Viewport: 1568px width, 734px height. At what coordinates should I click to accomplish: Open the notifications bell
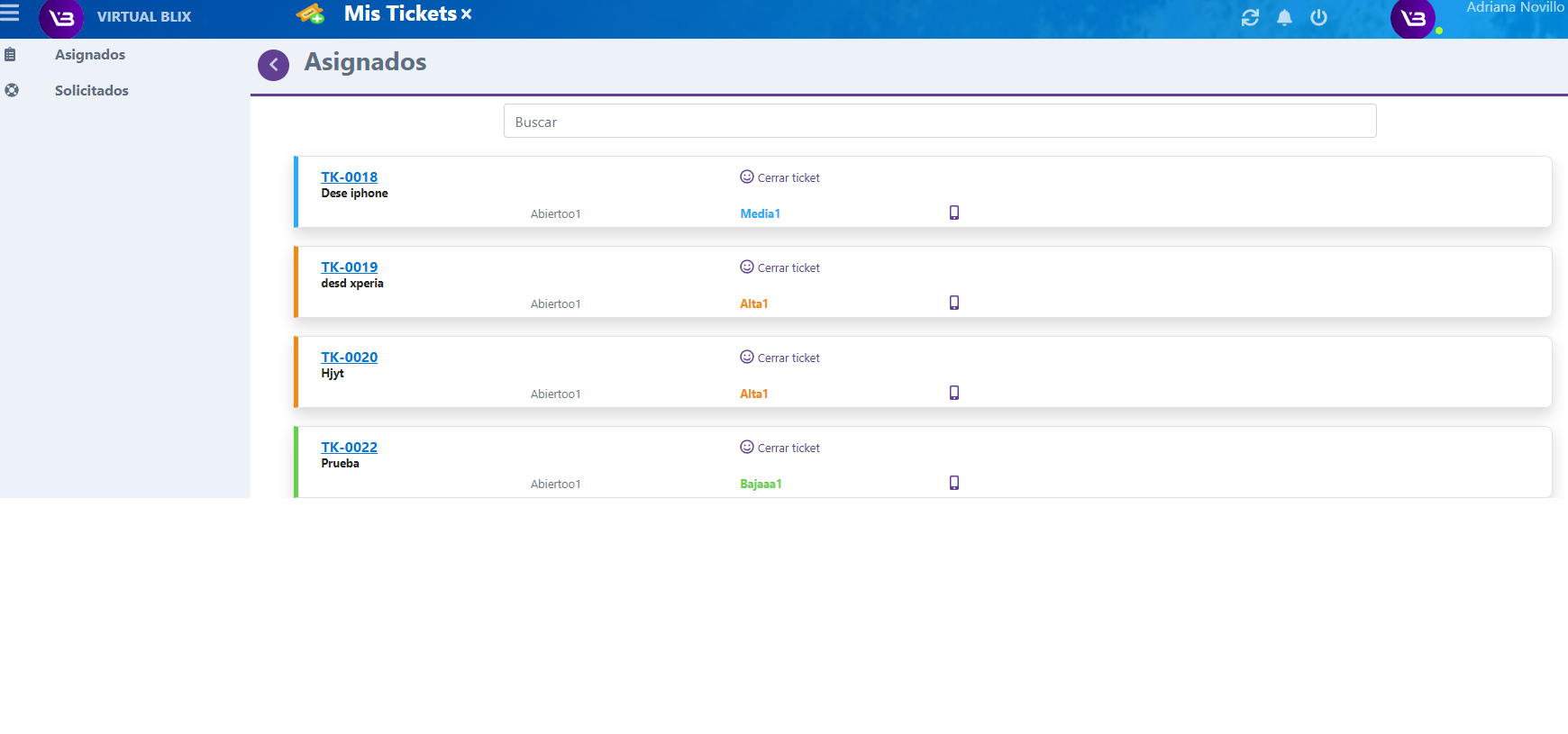(1284, 18)
